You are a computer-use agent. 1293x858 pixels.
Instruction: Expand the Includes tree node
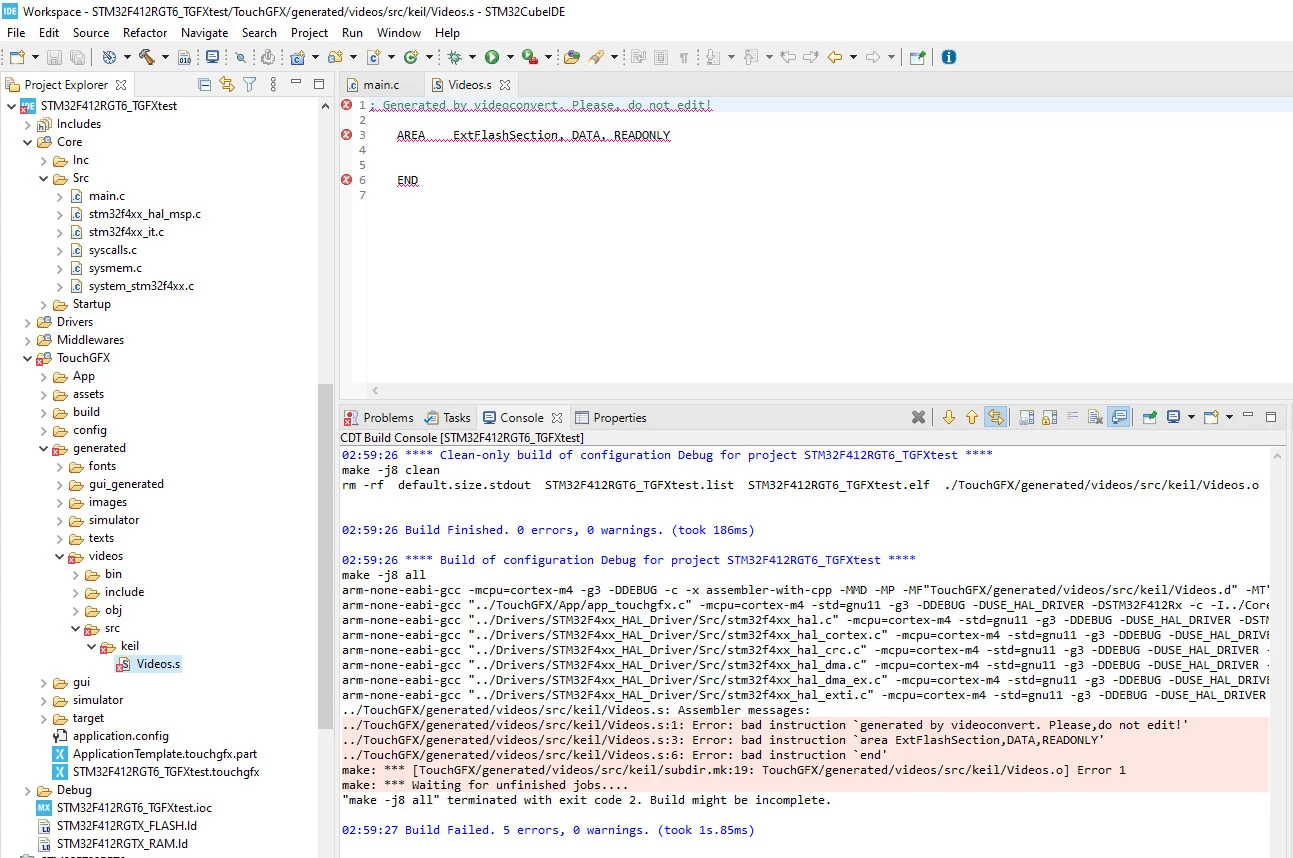tap(28, 124)
